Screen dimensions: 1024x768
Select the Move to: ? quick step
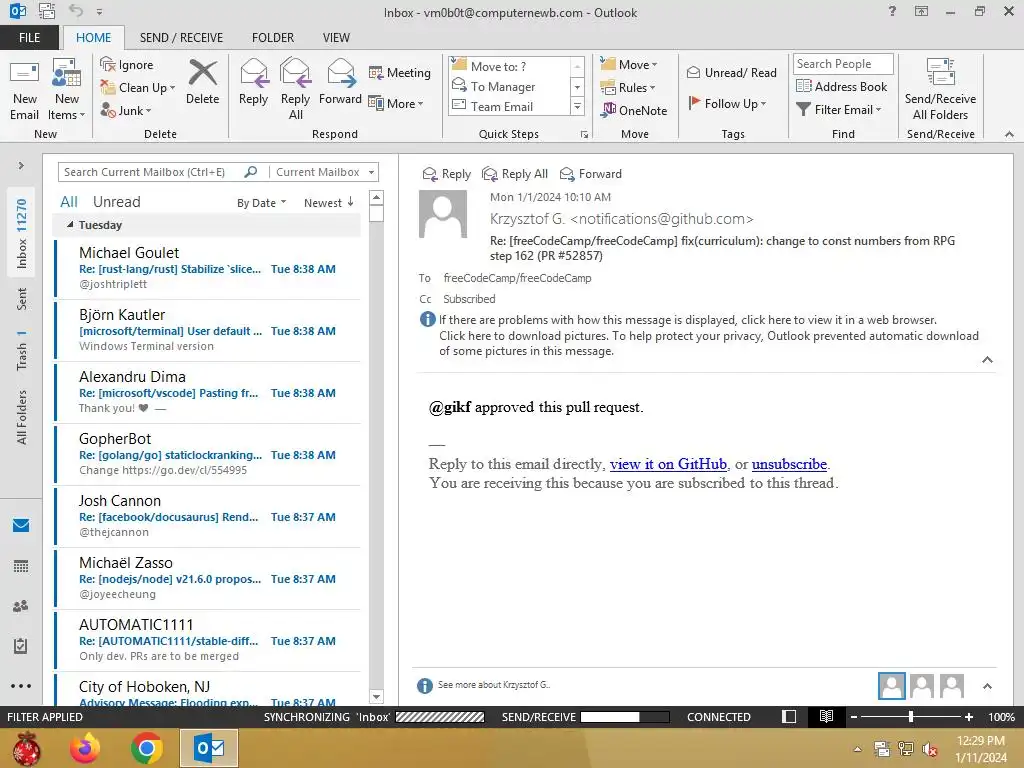coord(510,66)
